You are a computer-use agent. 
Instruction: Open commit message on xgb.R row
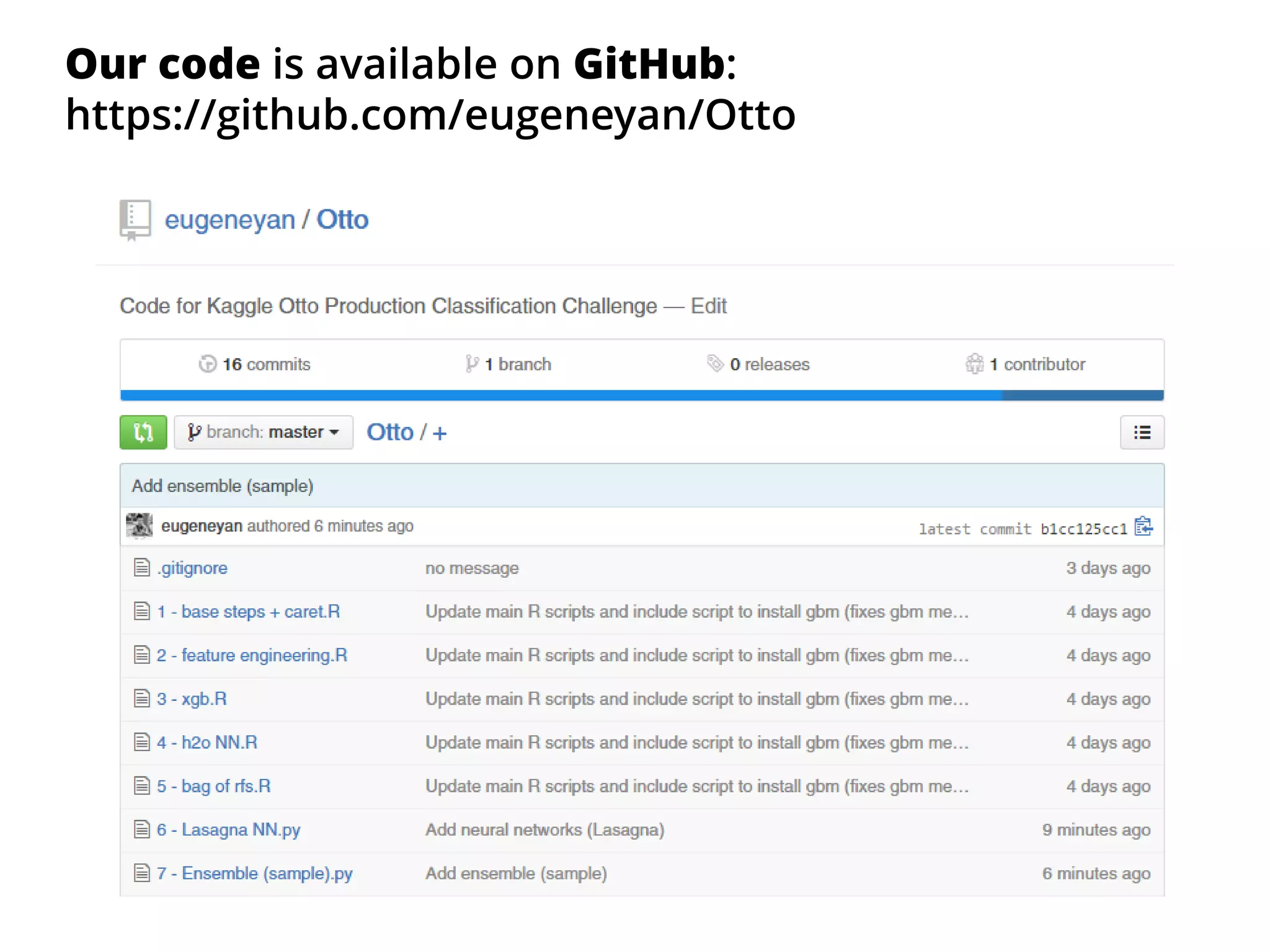coord(697,699)
